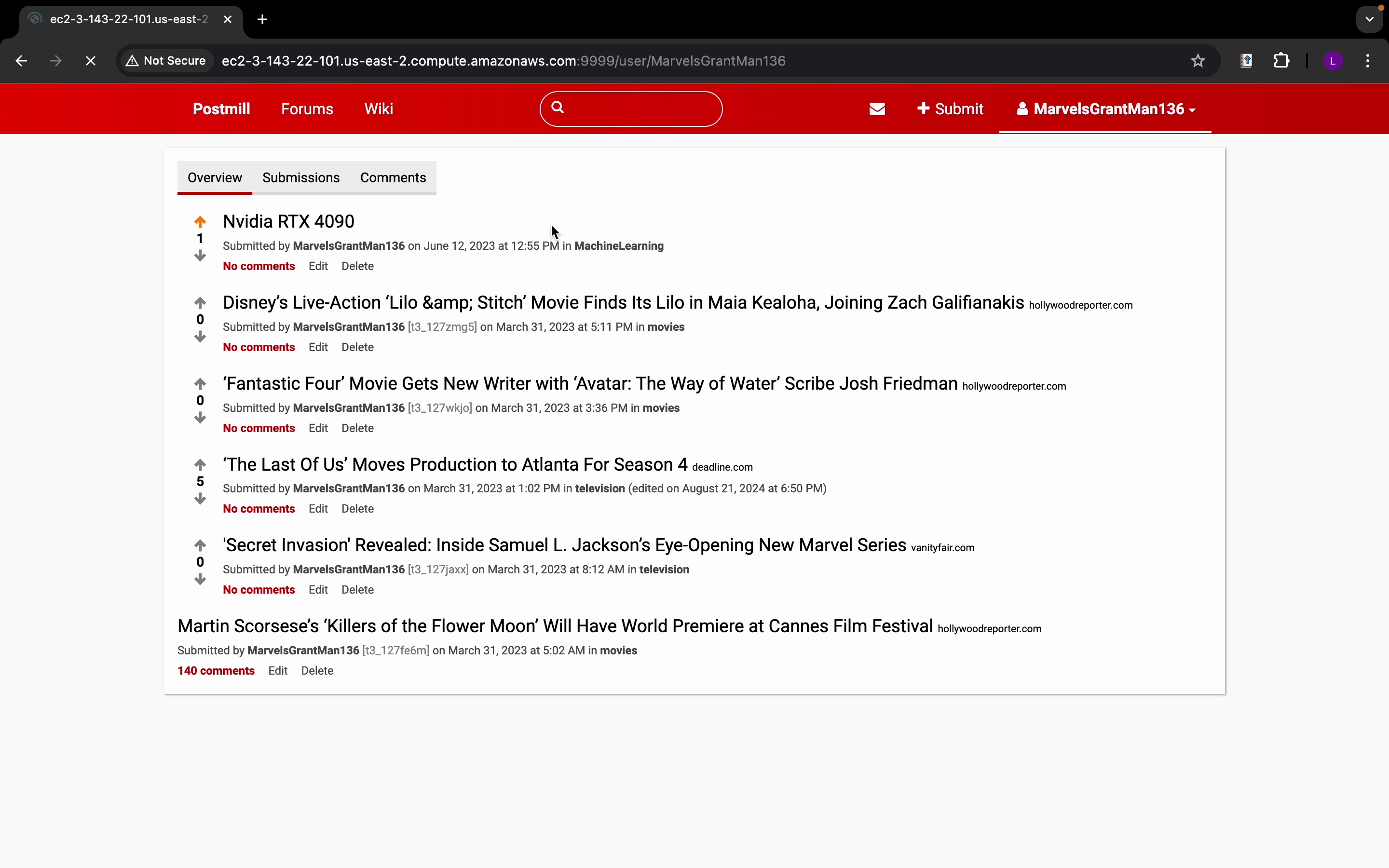The image size is (1389, 868).
Task: Expand the tab search chevron
Action: tap(1370, 19)
